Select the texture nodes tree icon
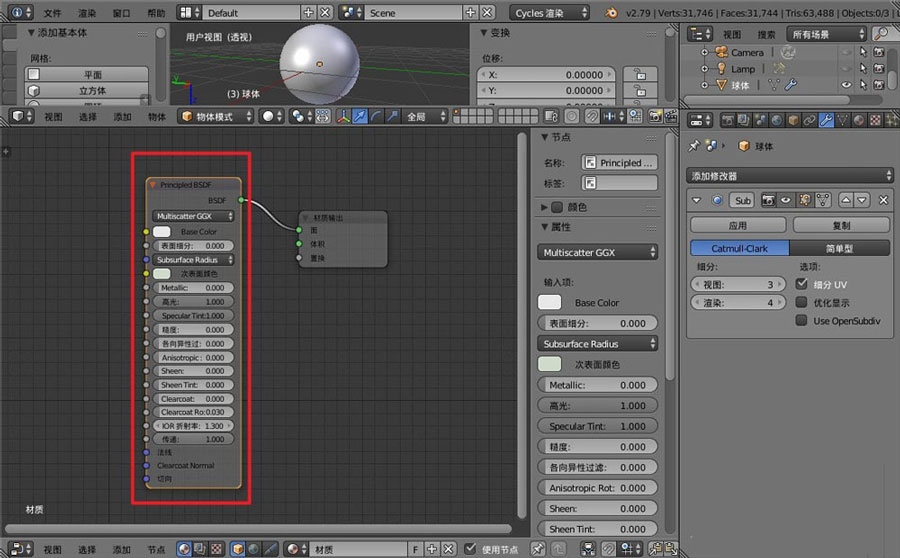Viewport: 900px width, 558px height. coord(216,549)
